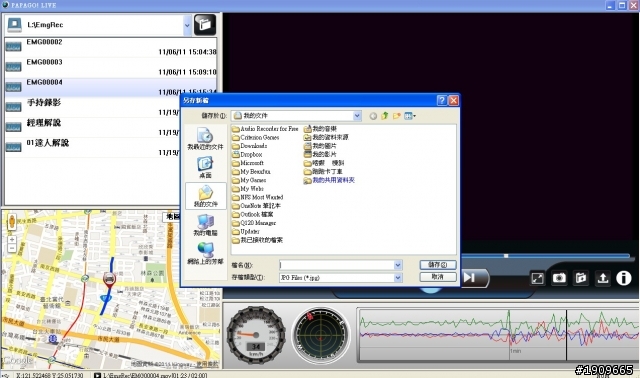Image resolution: width=640 pixels, height=378 pixels.
Task: Select the Q120 Manager folder
Action: pos(254,223)
